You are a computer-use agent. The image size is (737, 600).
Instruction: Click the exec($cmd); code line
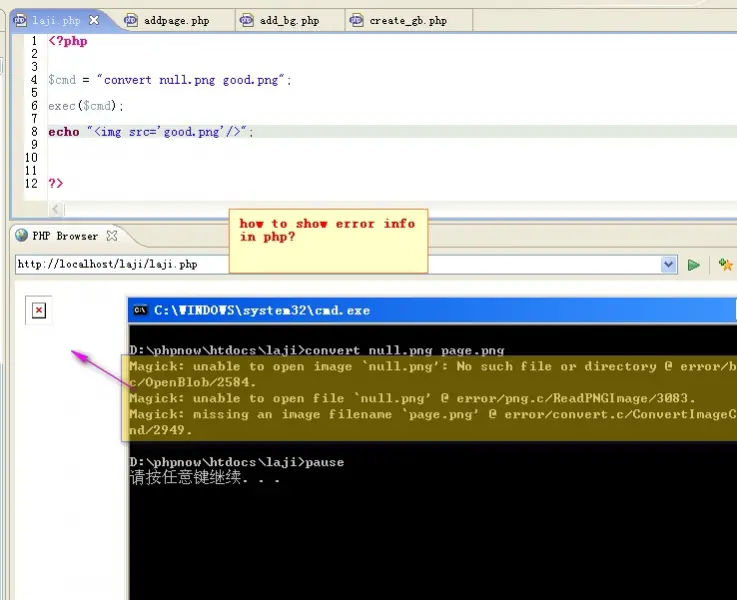coord(86,106)
